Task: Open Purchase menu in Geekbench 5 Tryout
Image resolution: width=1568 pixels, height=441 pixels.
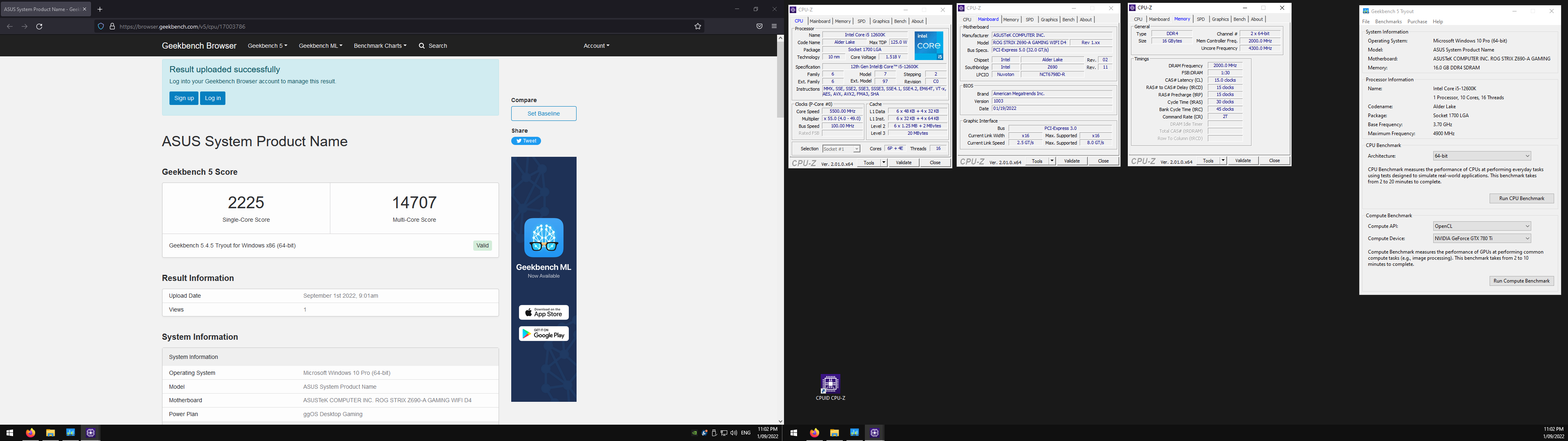Action: [1417, 21]
